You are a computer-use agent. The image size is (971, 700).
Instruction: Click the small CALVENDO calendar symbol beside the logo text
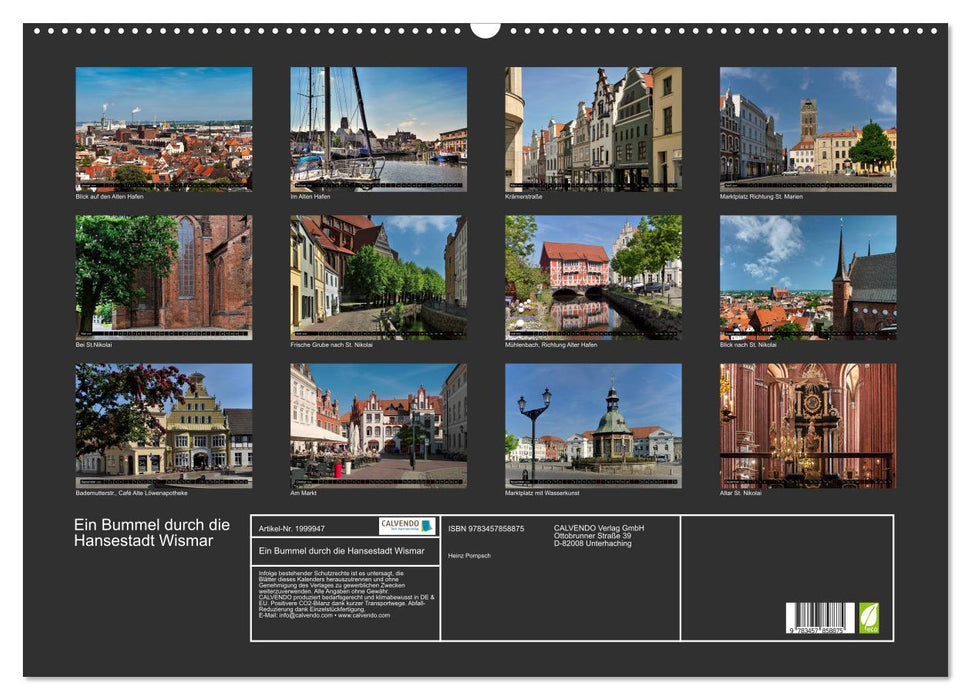point(428,527)
